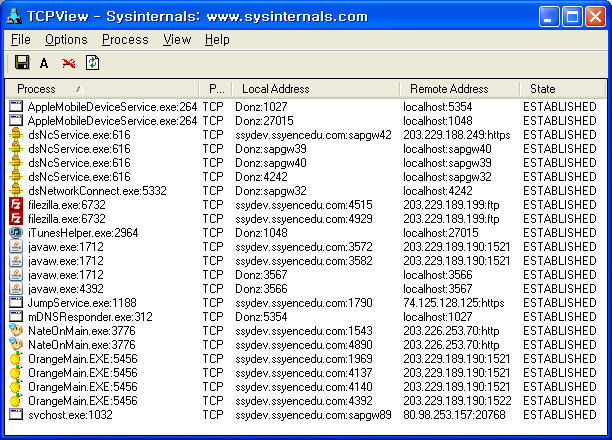
Task: Select remote address 203.229.188.249:https
Action: pos(457,135)
